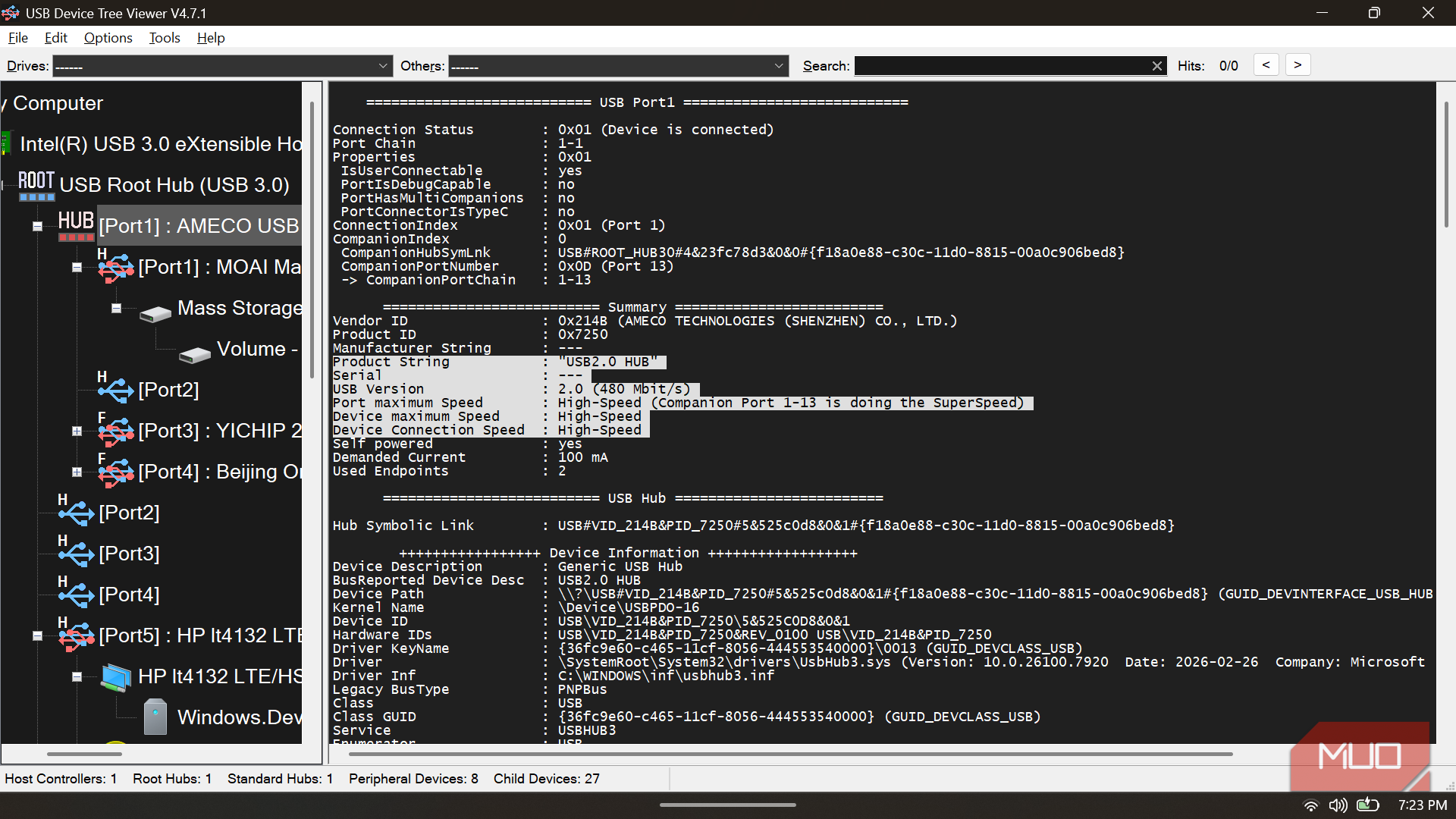The image size is (1456, 819).
Task: Open the Options menu
Action: [108, 37]
